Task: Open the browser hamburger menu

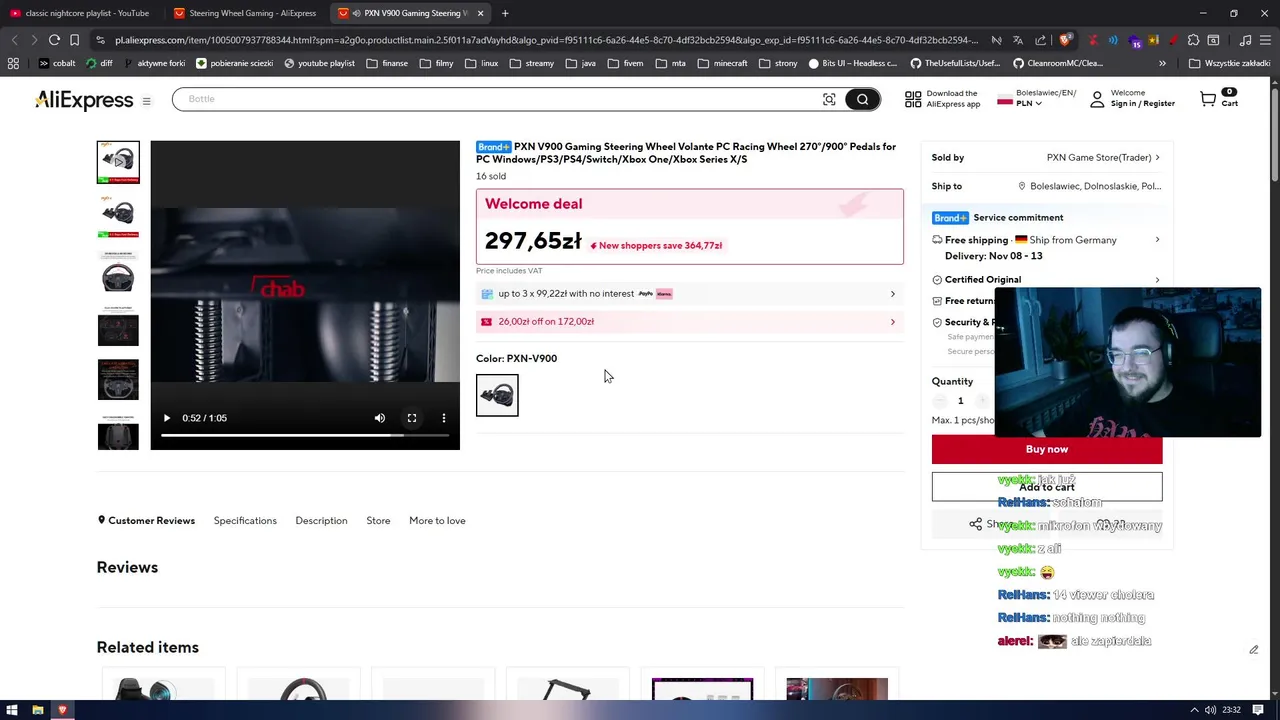Action: tap(1266, 40)
